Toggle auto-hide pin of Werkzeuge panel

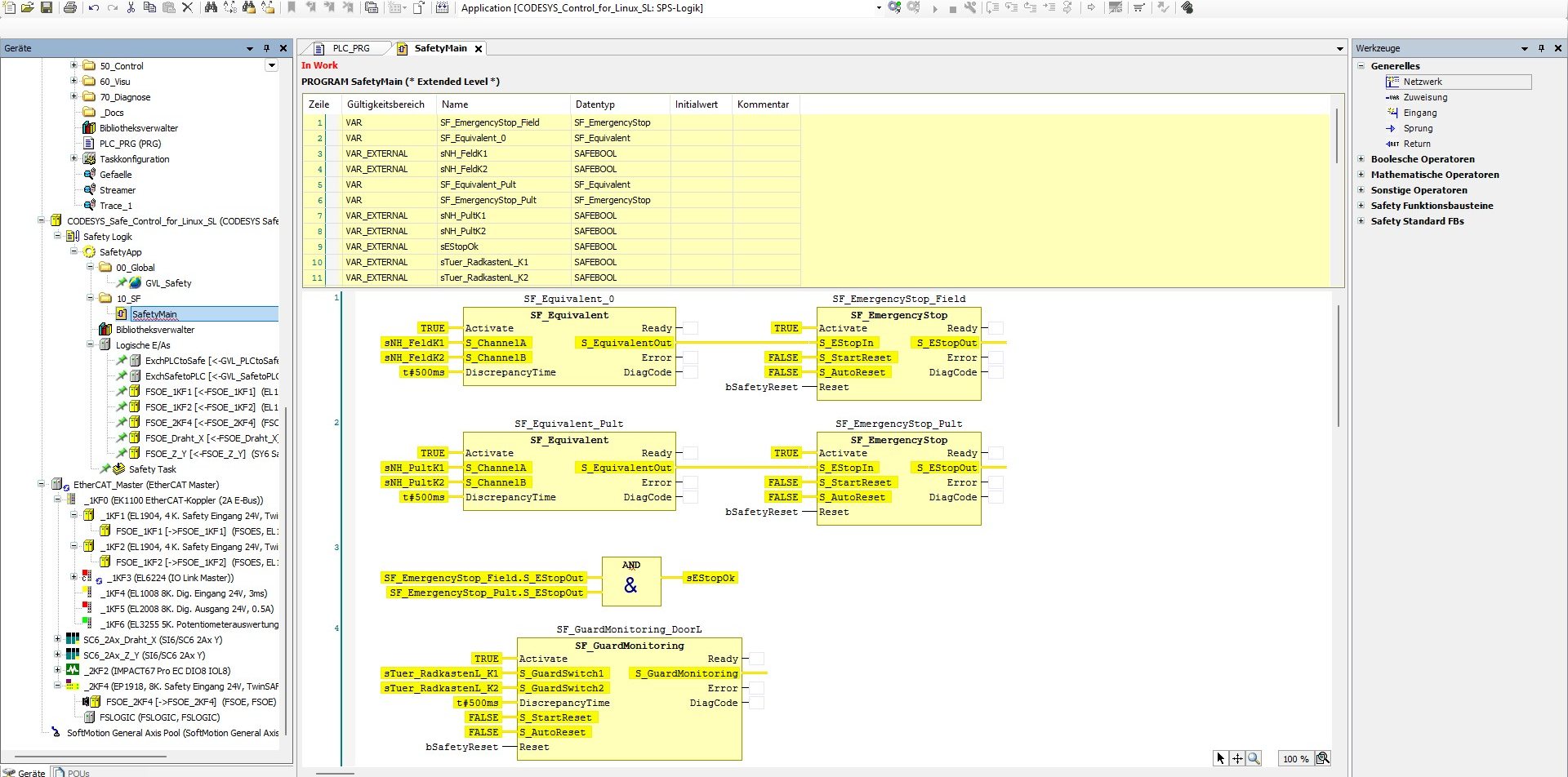1541,48
